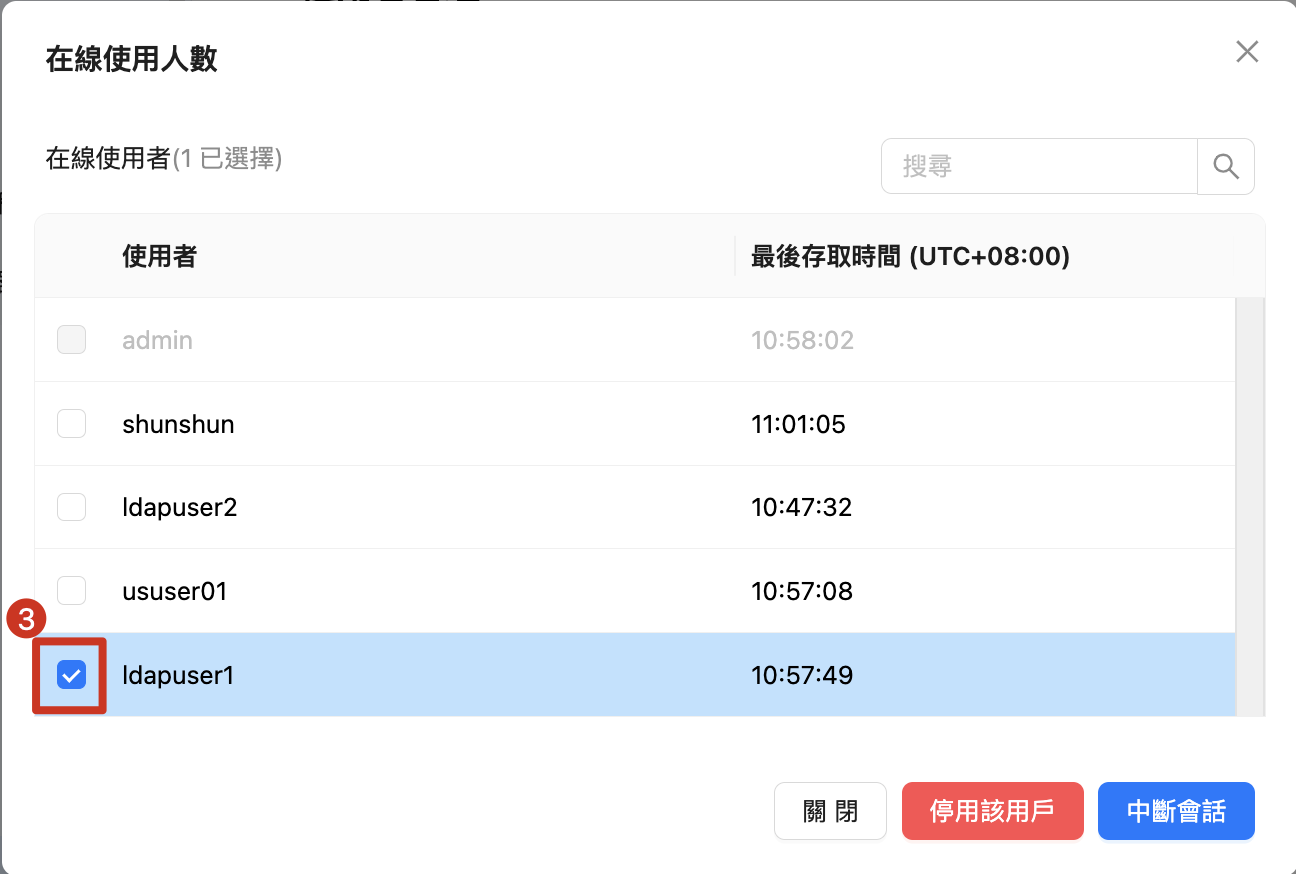Select the ldapuser2 checkbox
The image size is (1296, 874).
pos(71,507)
